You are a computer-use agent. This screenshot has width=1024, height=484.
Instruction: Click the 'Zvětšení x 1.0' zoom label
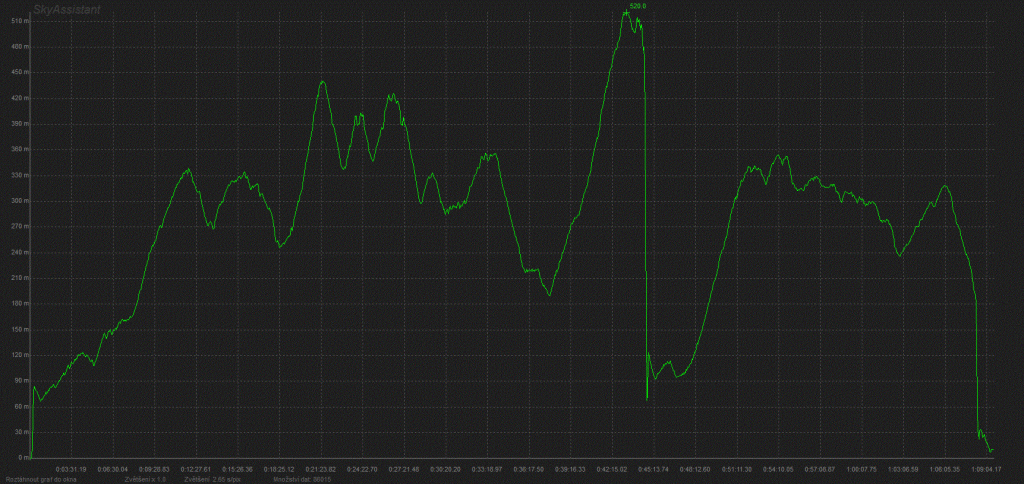click(145, 479)
